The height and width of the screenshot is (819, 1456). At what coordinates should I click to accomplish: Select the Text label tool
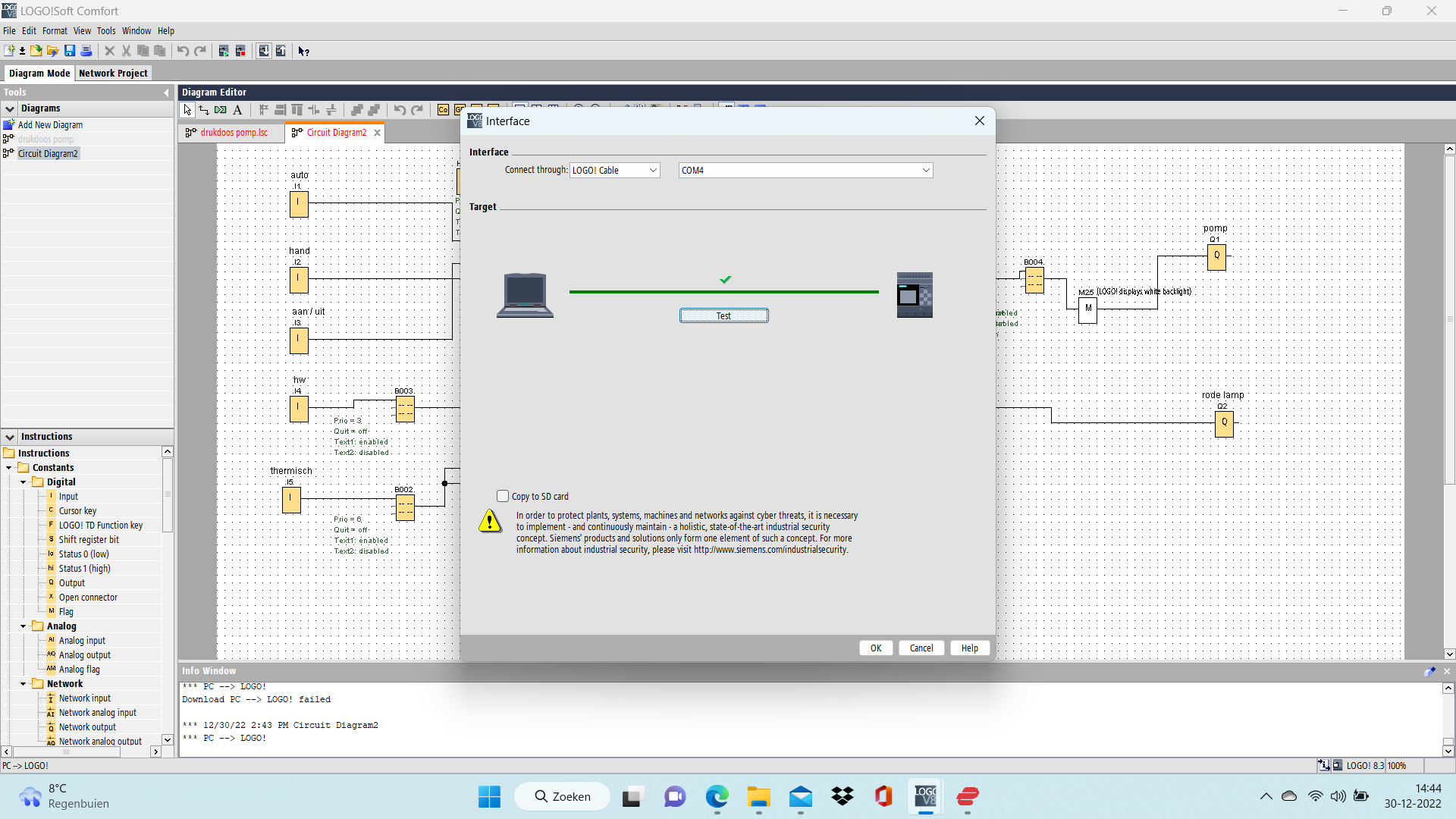click(x=237, y=110)
